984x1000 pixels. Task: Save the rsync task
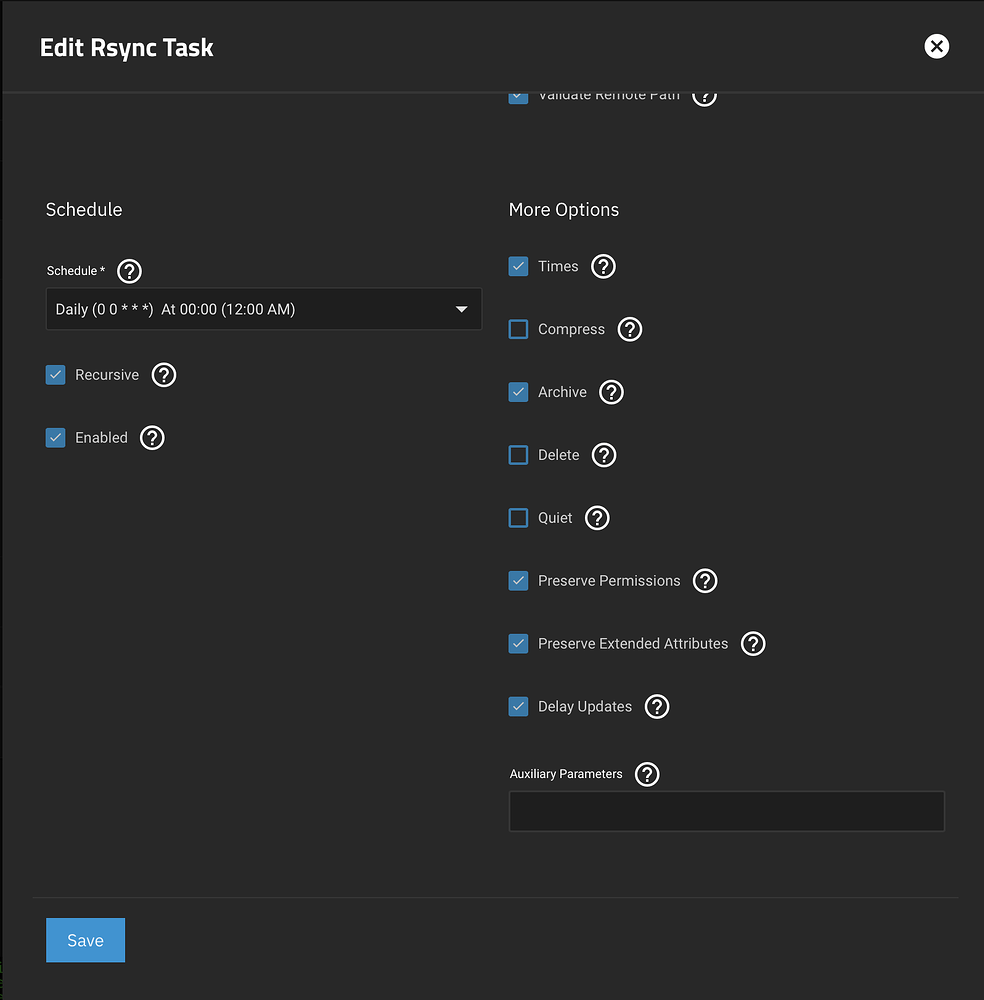click(x=85, y=940)
